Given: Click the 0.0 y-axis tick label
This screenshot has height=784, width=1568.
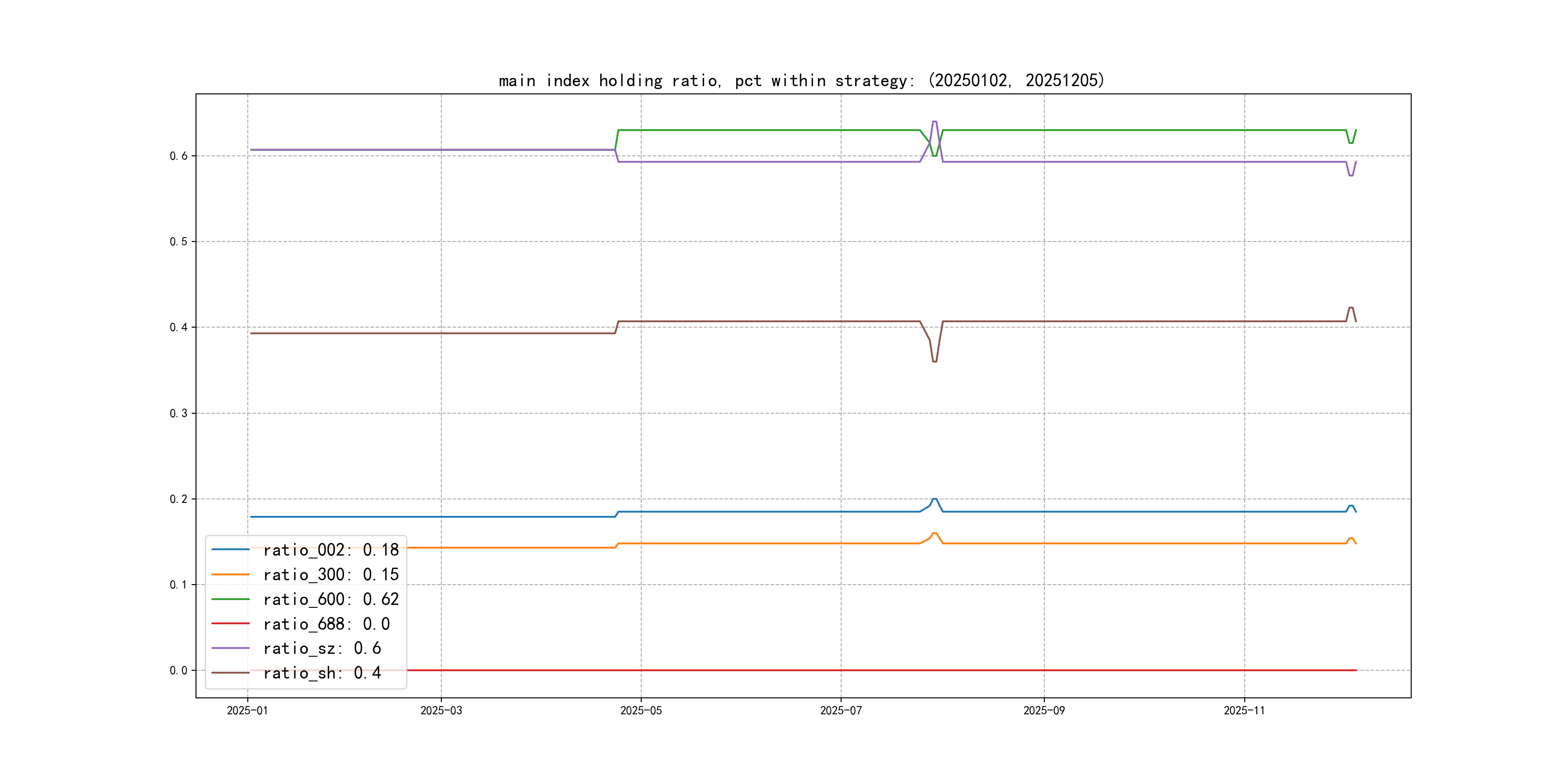Looking at the screenshot, I should pyautogui.click(x=179, y=670).
